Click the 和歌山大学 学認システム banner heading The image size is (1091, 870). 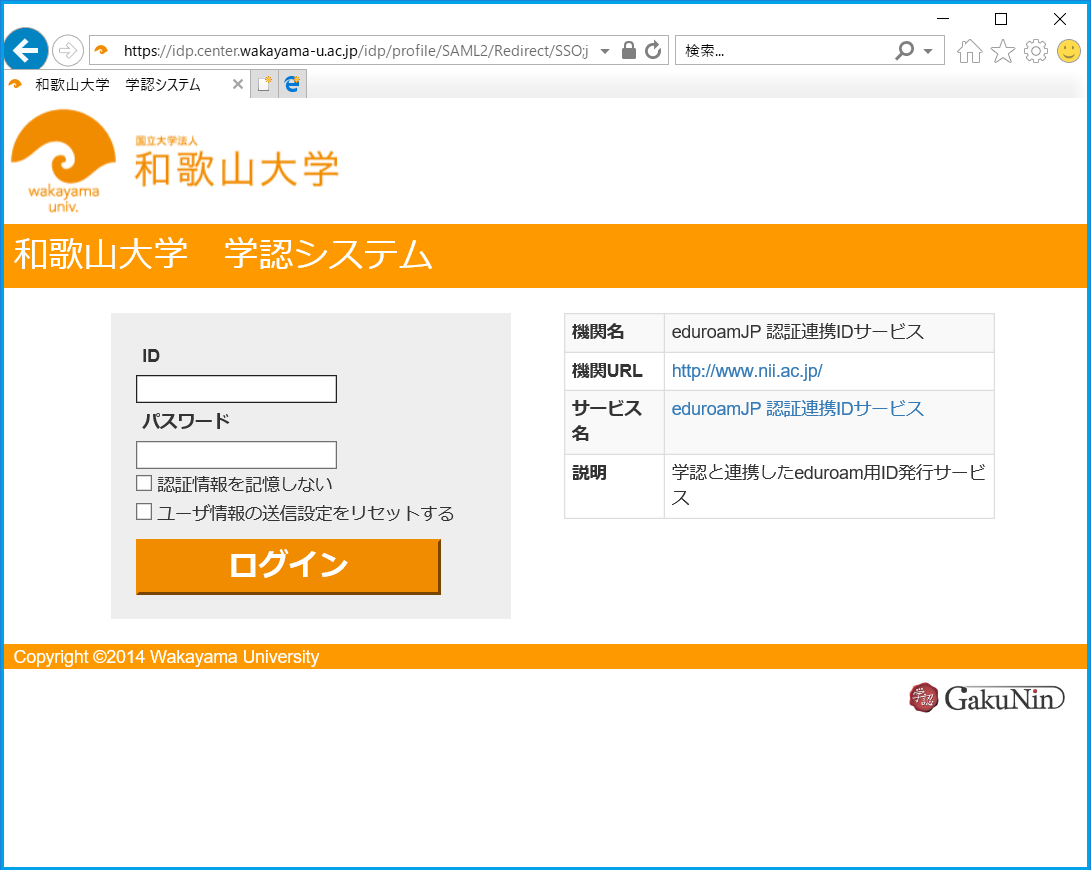click(x=223, y=254)
